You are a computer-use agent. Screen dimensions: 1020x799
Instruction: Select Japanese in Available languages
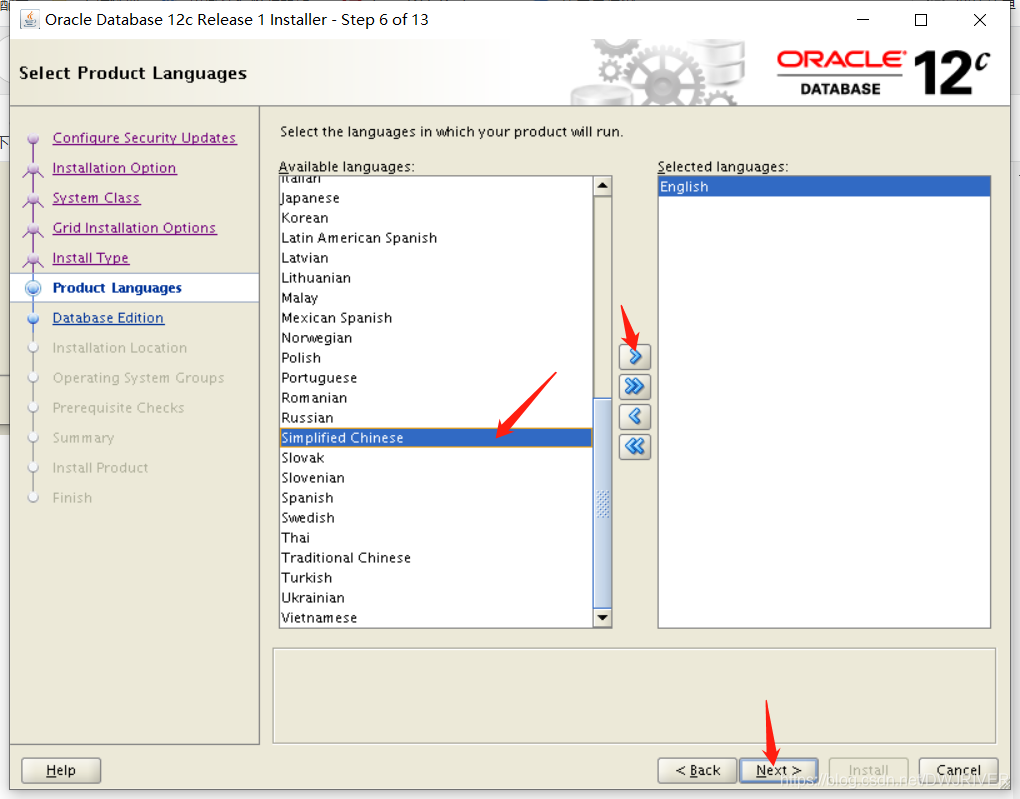(x=436, y=198)
